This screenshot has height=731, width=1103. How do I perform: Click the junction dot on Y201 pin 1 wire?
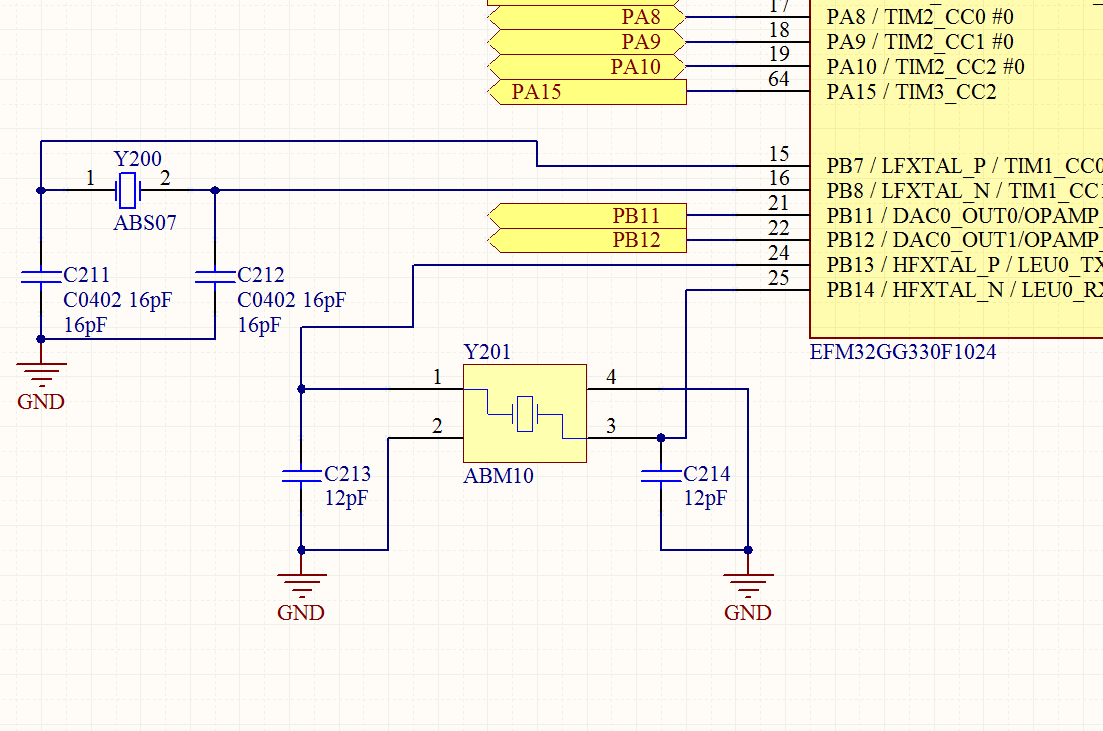[301, 389]
